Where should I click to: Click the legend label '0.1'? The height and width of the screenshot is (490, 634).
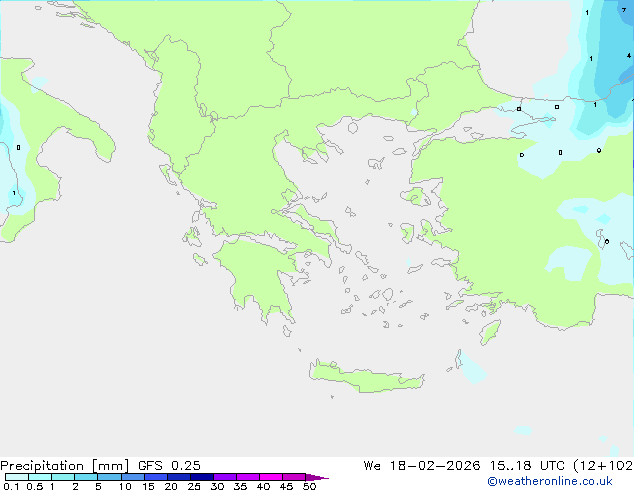coord(11,486)
